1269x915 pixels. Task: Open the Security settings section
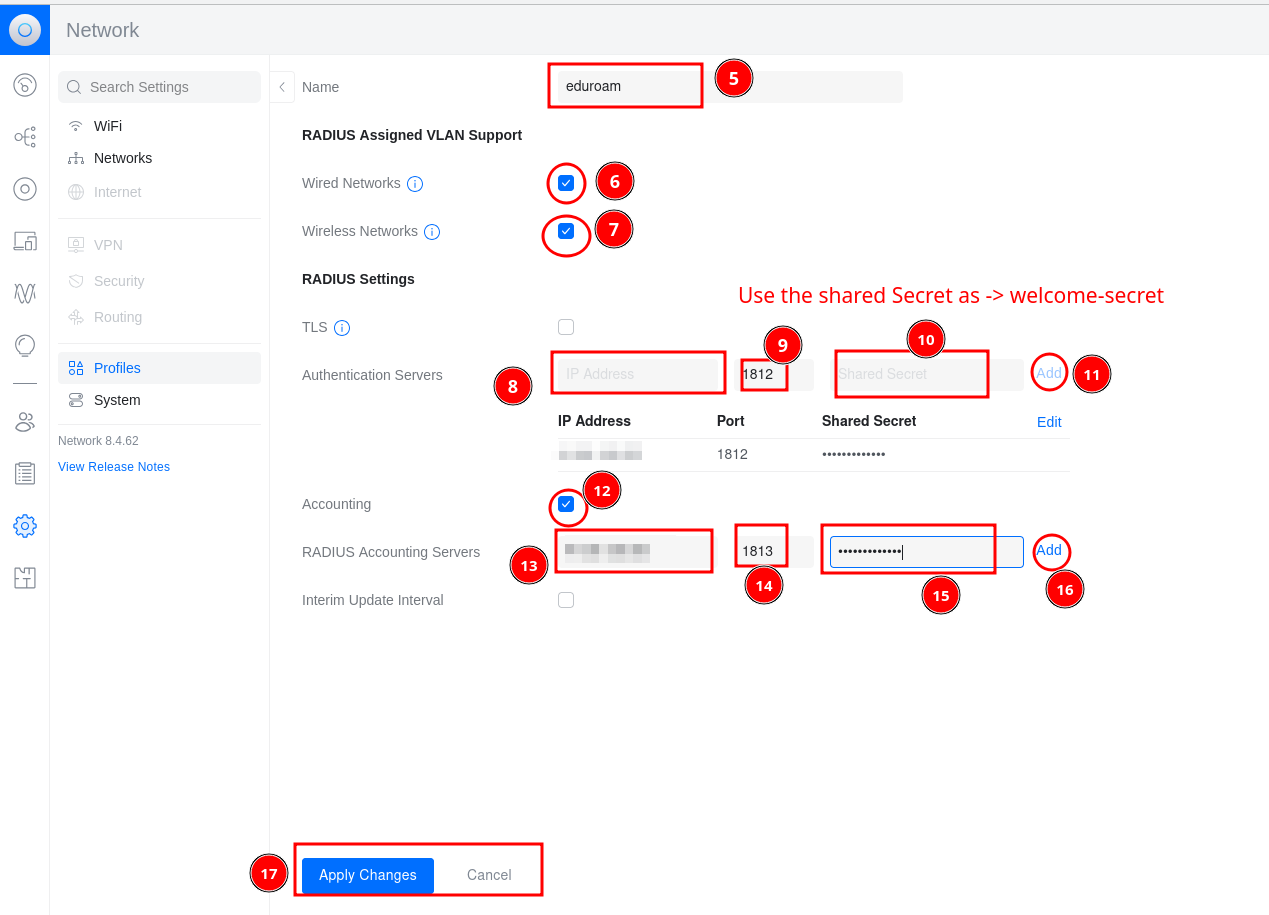159,281
